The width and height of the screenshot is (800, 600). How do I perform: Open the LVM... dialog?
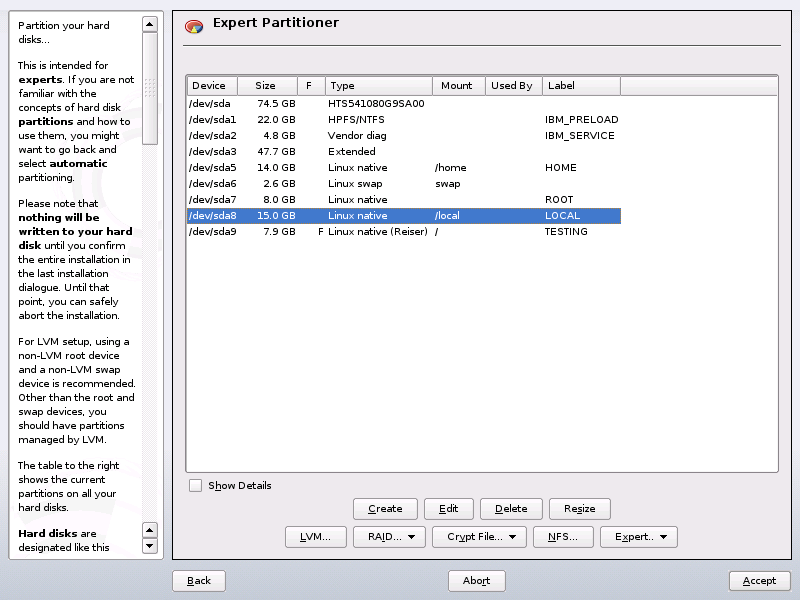316,537
